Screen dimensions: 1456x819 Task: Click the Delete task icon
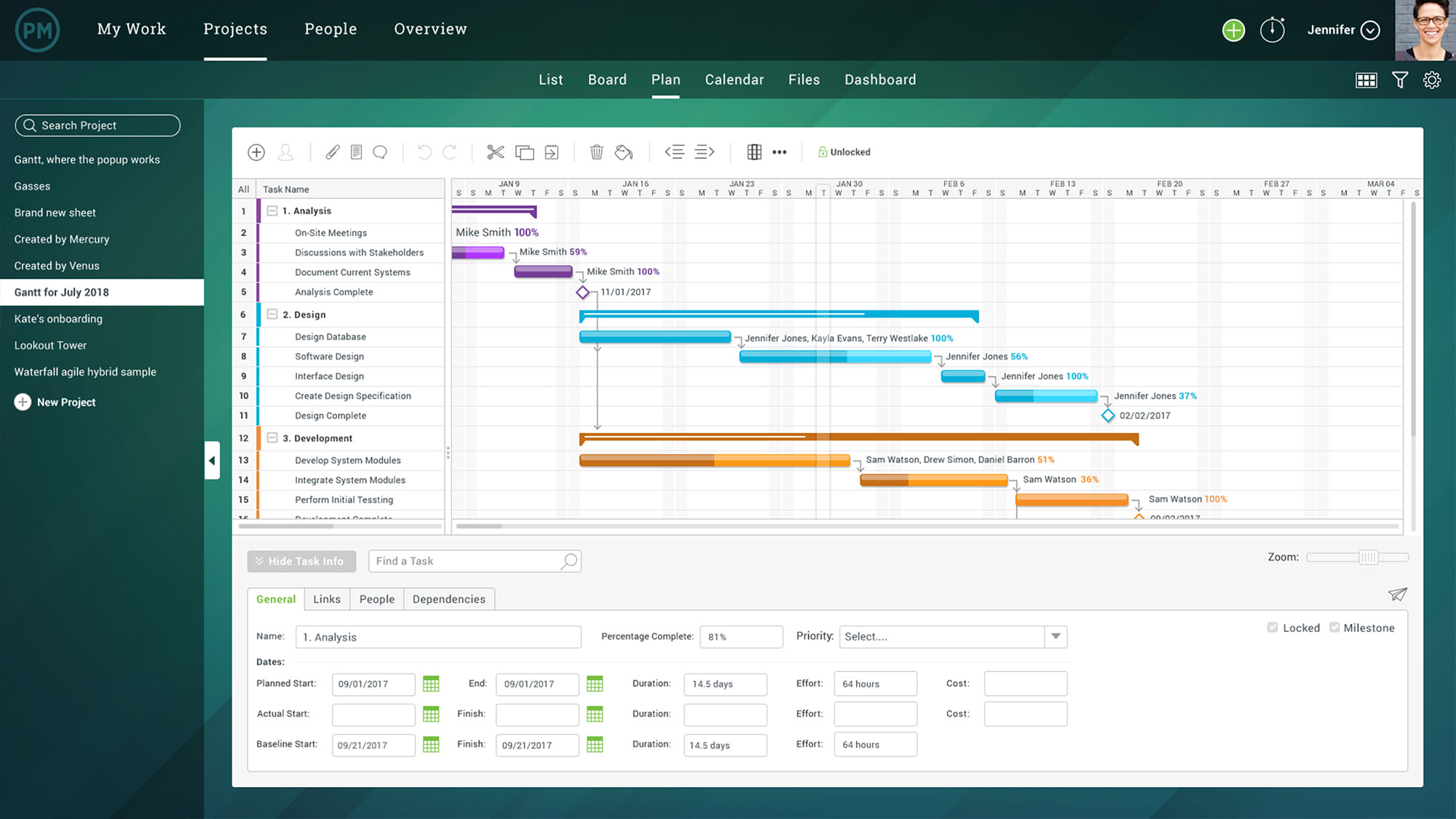(596, 151)
